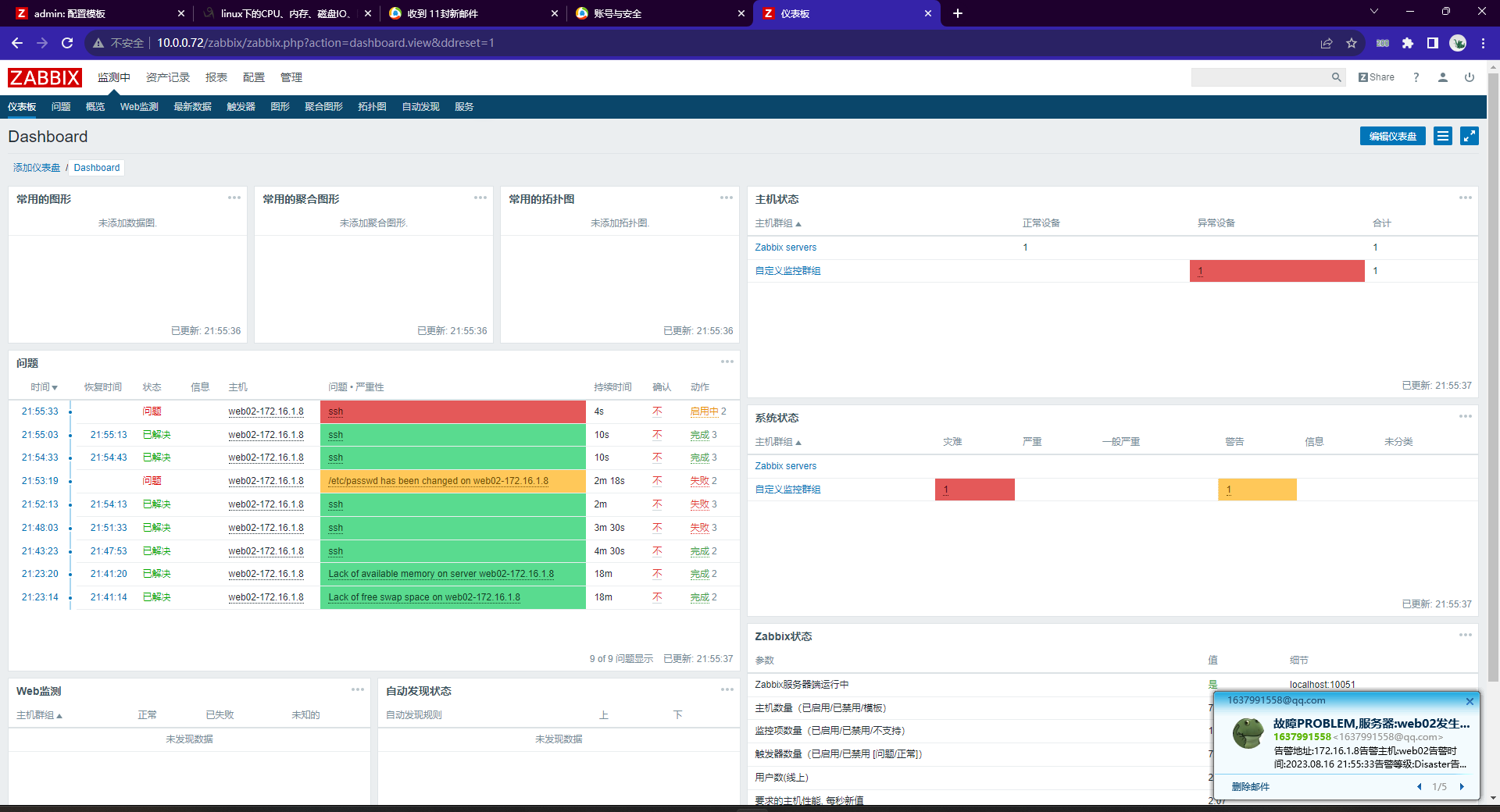Open the browser tab search dropdown
The height and width of the screenshot is (812, 1500).
(x=1374, y=12)
